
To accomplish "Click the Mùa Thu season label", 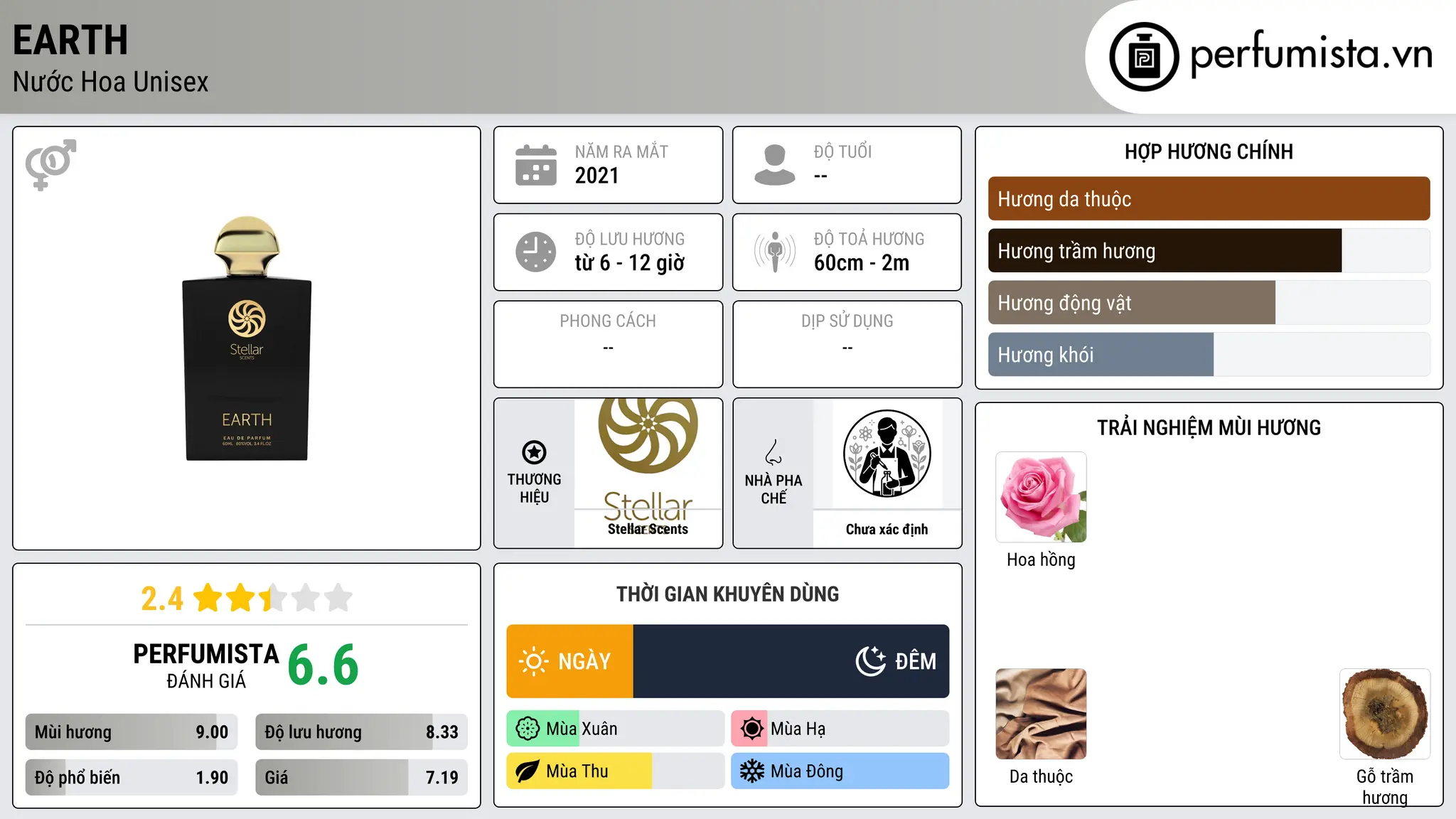I will coord(577,771).
